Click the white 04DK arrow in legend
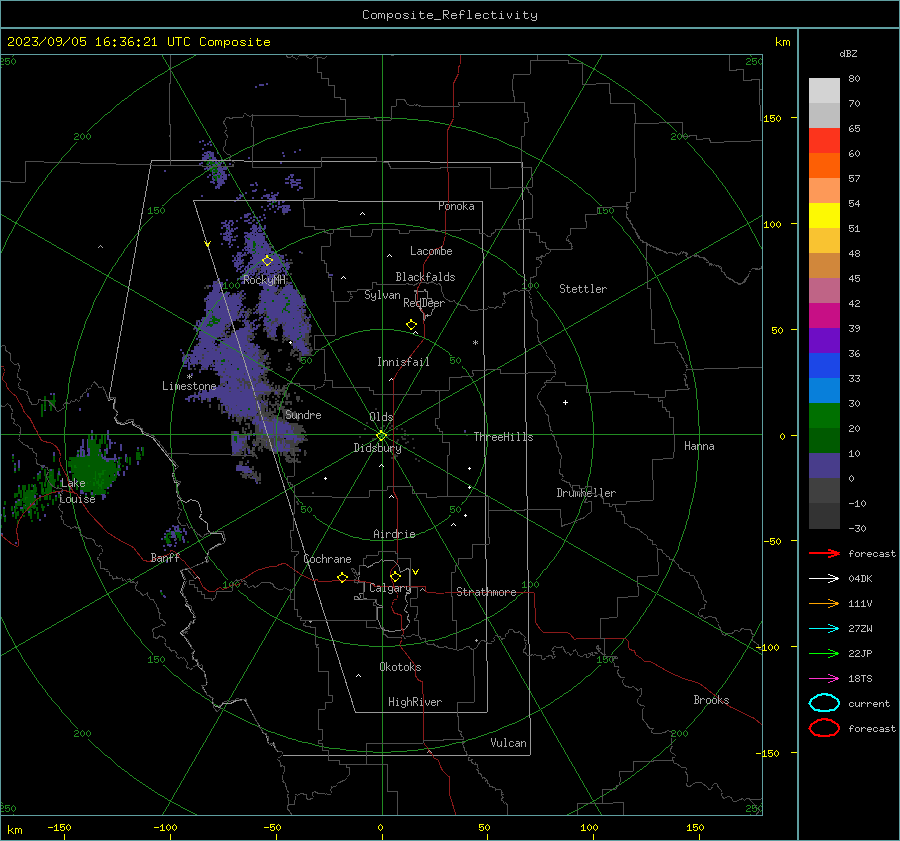The image size is (900, 841). tap(824, 578)
